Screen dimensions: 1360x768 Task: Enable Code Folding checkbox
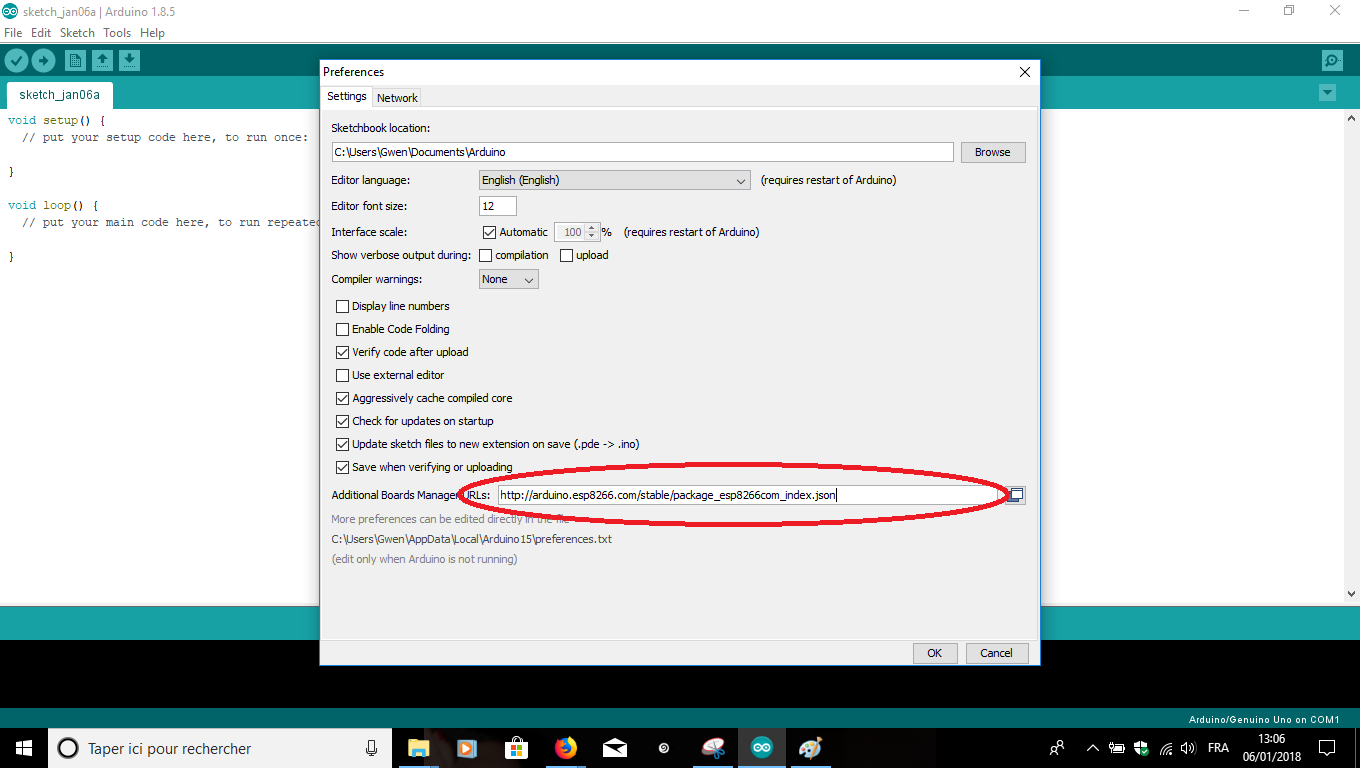coord(343,329)
